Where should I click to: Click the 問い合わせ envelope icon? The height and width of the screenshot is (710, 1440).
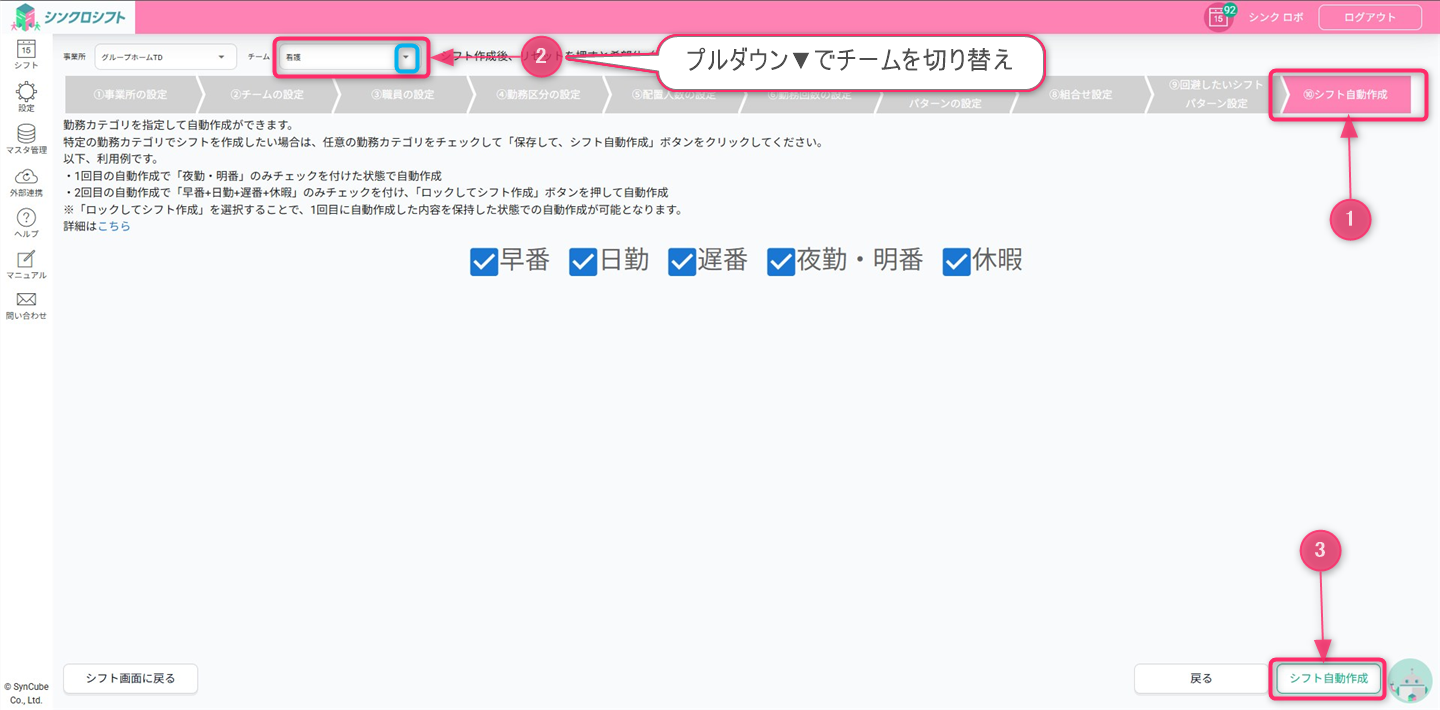[x=26, y=300]
